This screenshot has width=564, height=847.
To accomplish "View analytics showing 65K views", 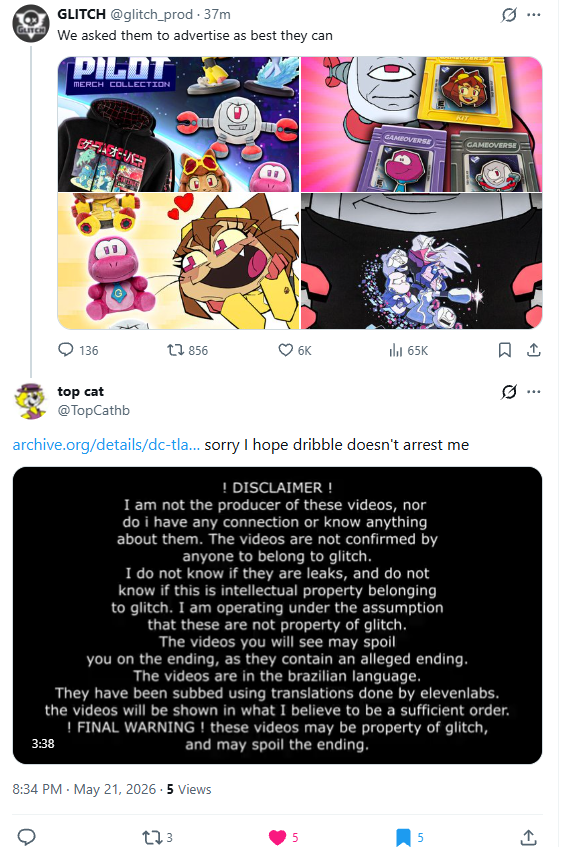I will click(408, 351).
